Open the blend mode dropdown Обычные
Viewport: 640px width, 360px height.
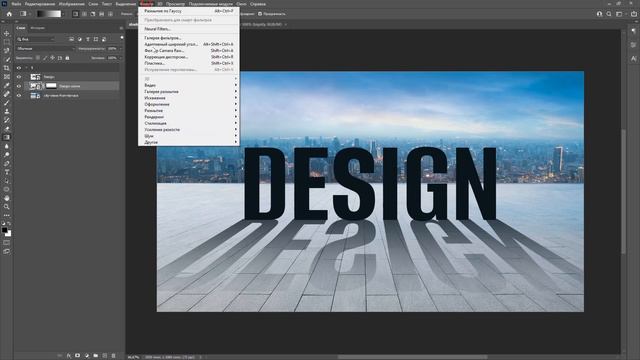click(x=45, y=48)
